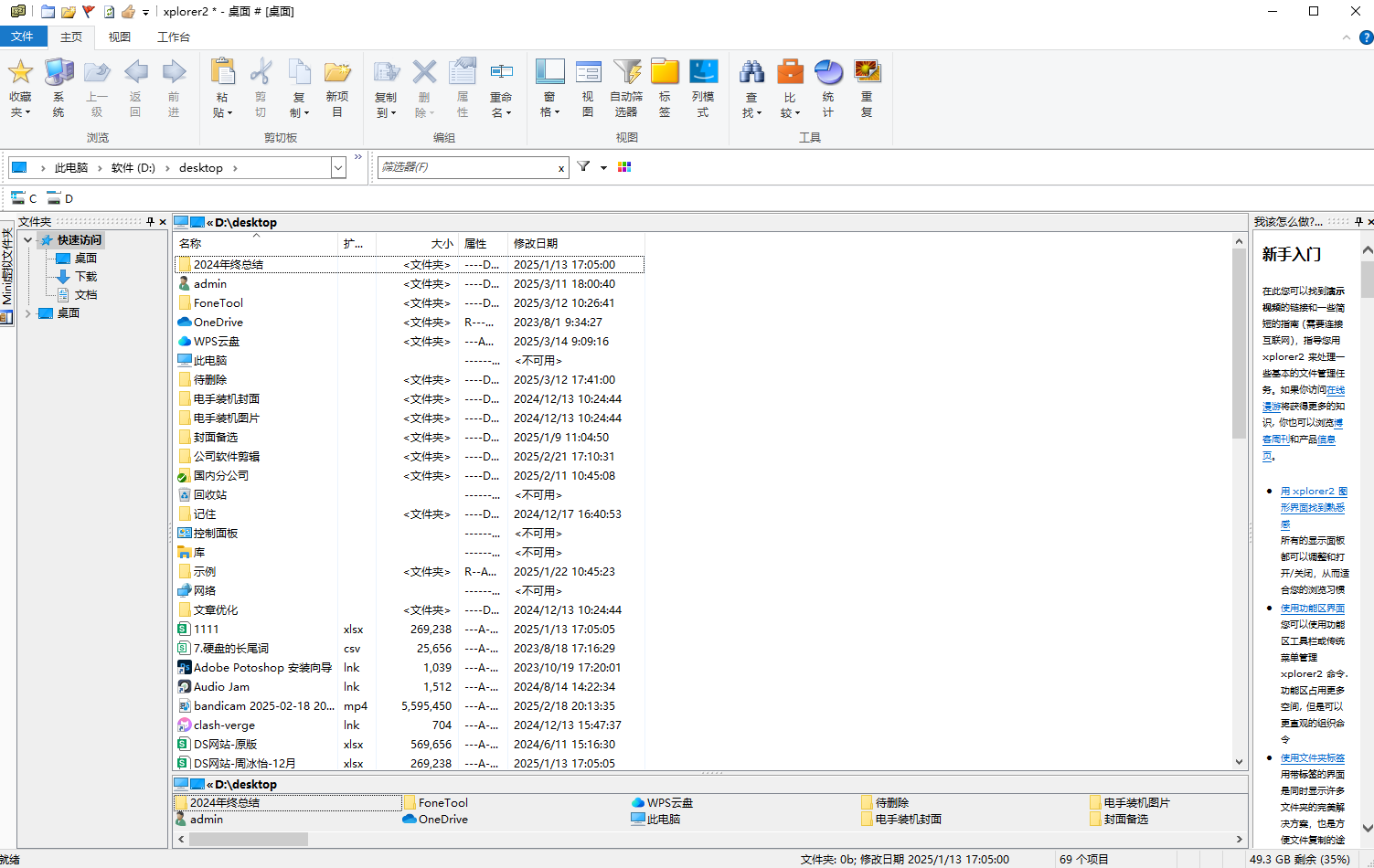The width and height of the screenshot is (1374, 868).
Task: Open the 文件 menu tab
Action: coord(22,37)
